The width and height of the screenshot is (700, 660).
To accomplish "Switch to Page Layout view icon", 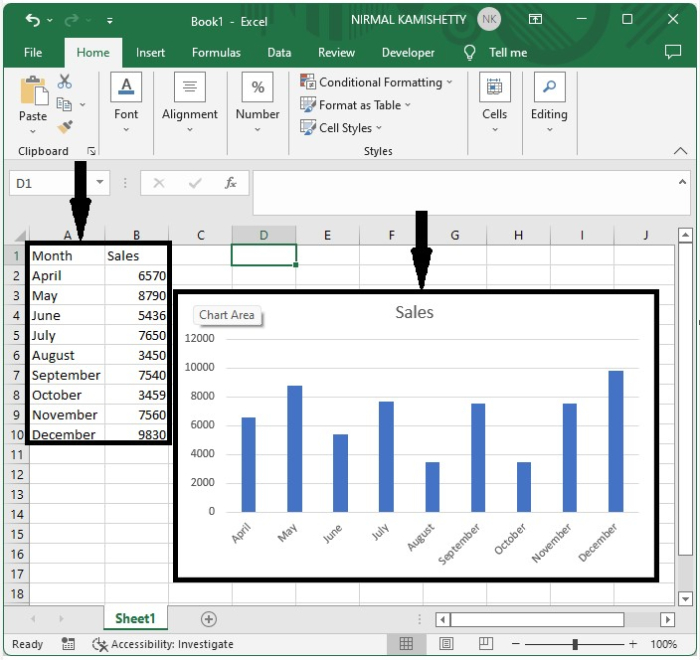I will tap(446, 643).
